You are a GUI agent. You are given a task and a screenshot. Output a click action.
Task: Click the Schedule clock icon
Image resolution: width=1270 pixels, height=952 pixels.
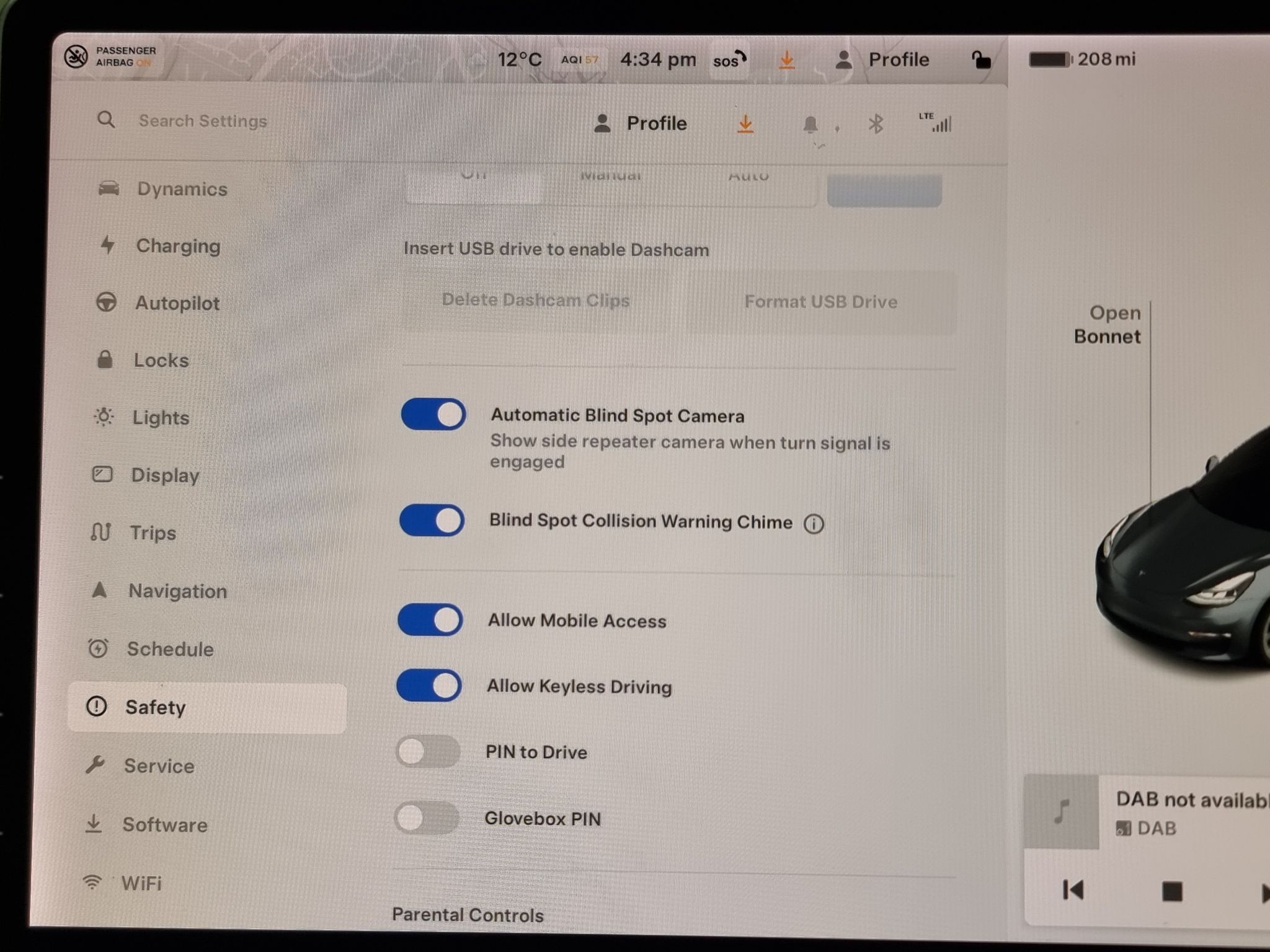coord(98,648)
